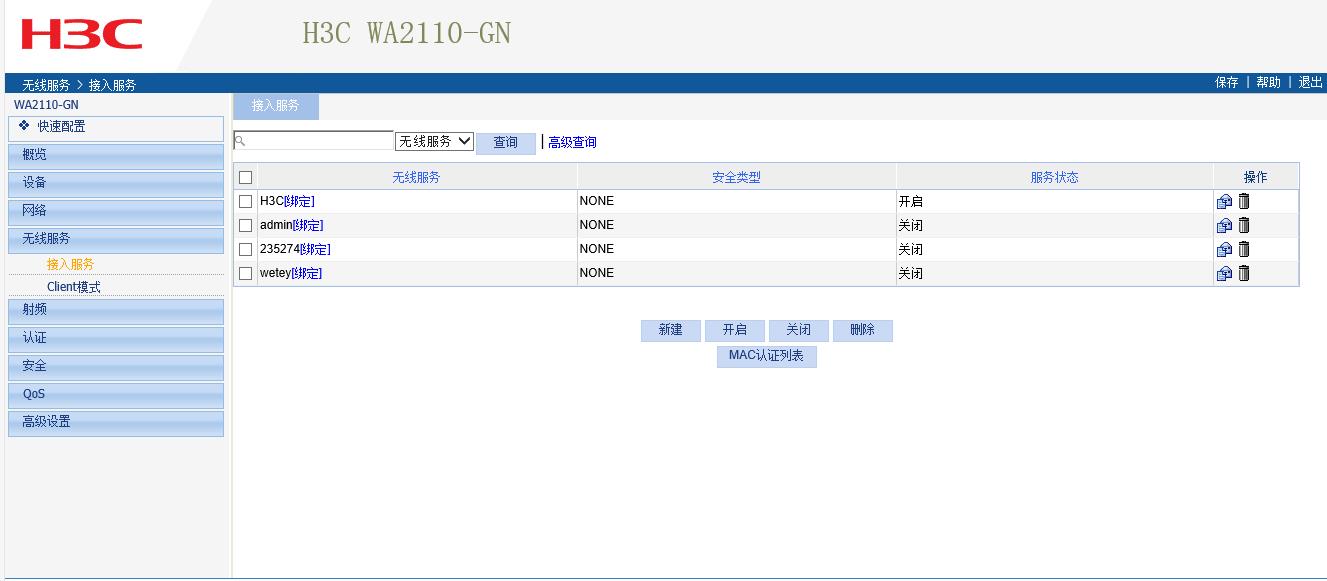
Task: Collapse the 无线服务 sidebar section
Action: click(116, 239)
